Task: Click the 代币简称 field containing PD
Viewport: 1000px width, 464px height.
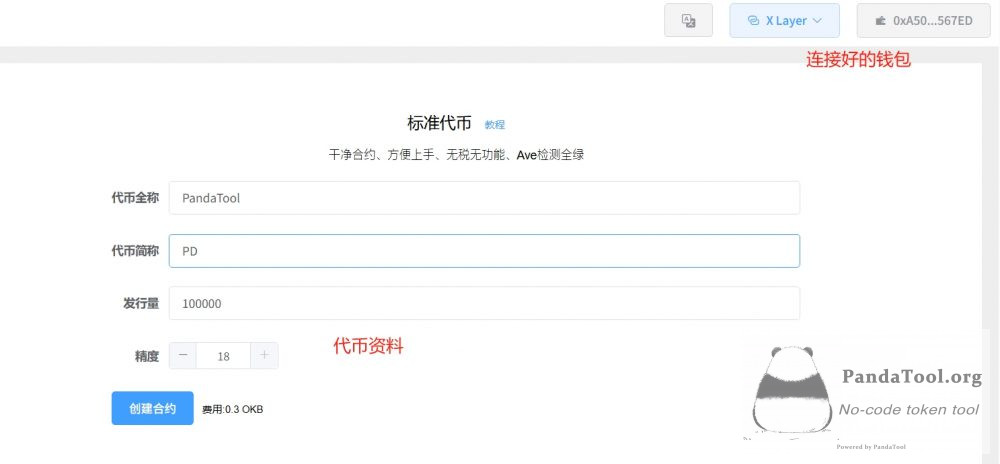Action: (484, 251)
